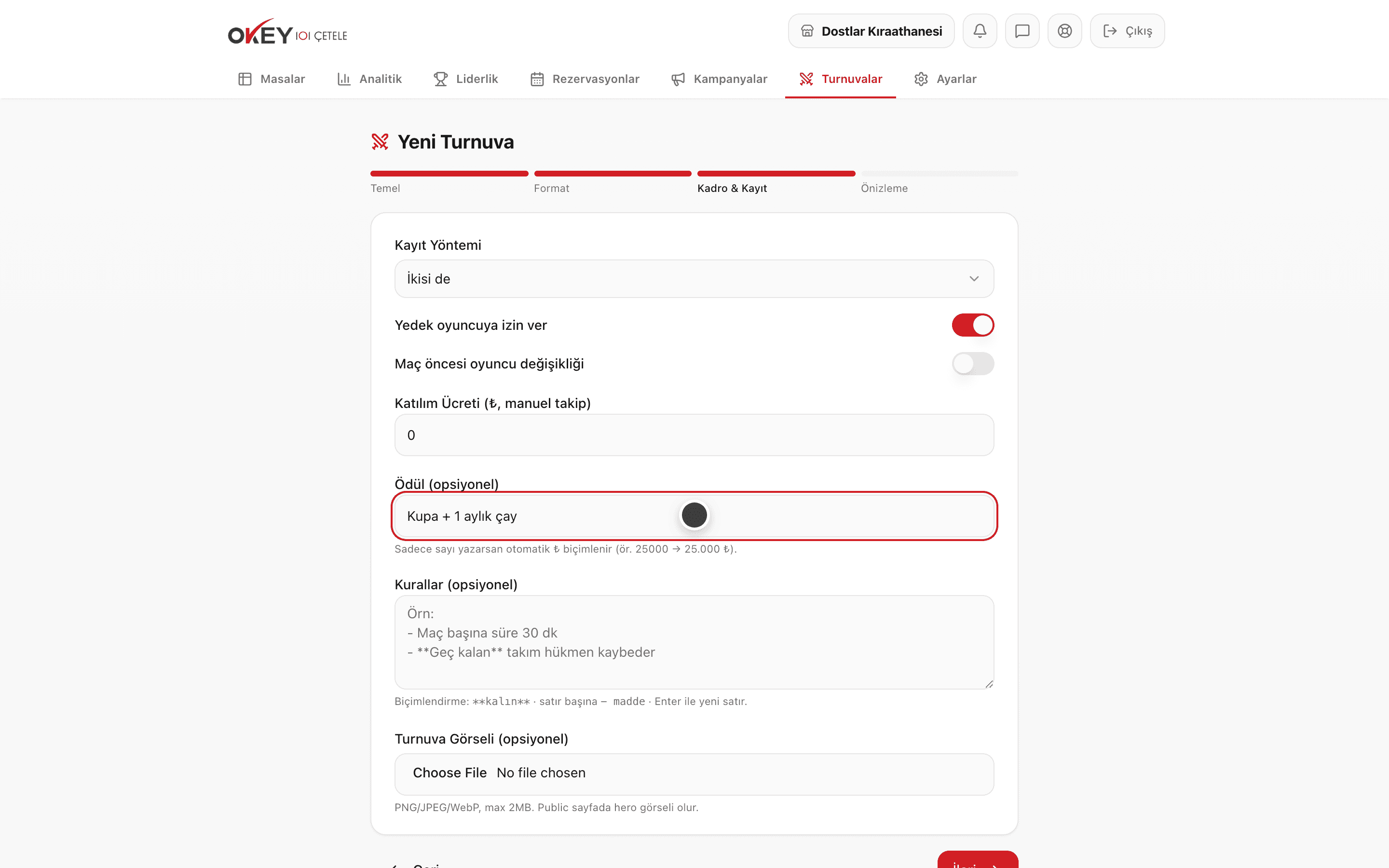Image resolution: width=1389 pixels, height=868 pixels.
Task: Click Choose File for Turnuva Görseli
Action: pyautogui.click(x=449, y=773)
